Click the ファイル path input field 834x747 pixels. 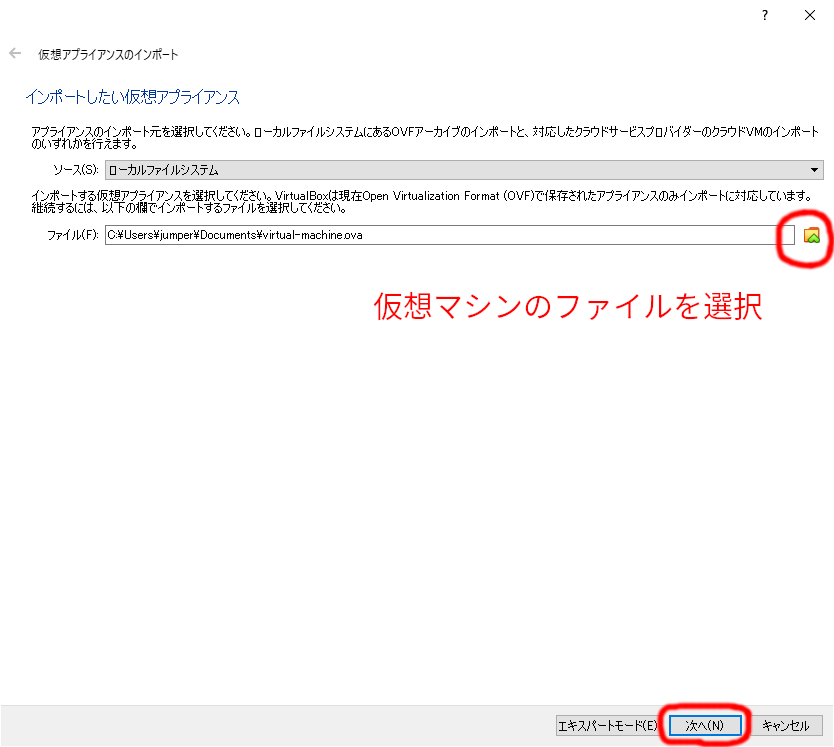point(449,235)
